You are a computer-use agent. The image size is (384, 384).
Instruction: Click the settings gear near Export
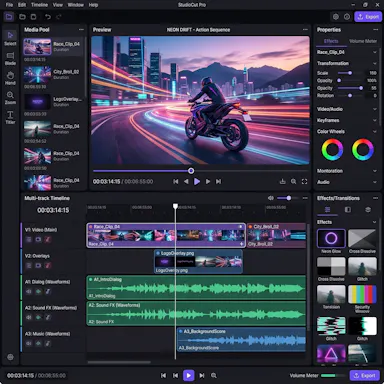pos(336,17)
